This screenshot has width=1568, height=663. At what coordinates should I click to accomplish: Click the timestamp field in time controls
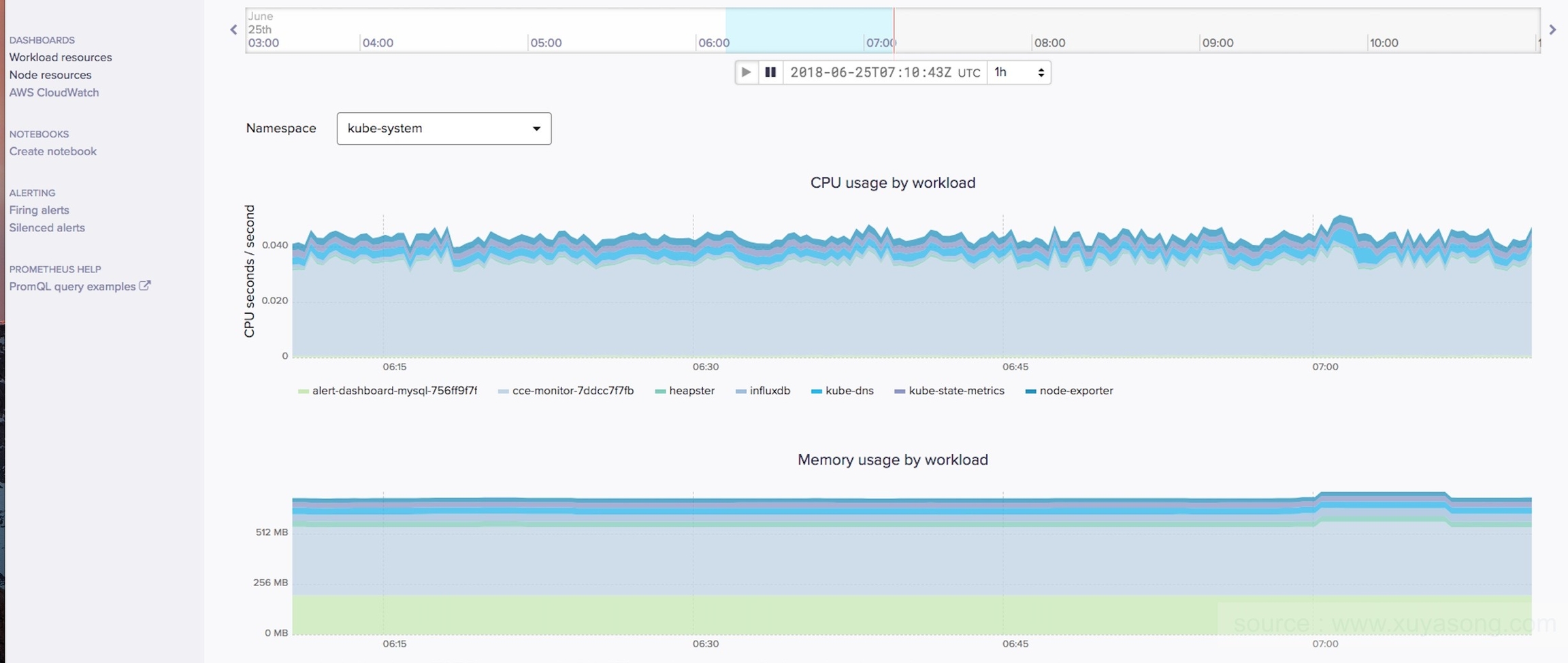(x=884, y=72)
